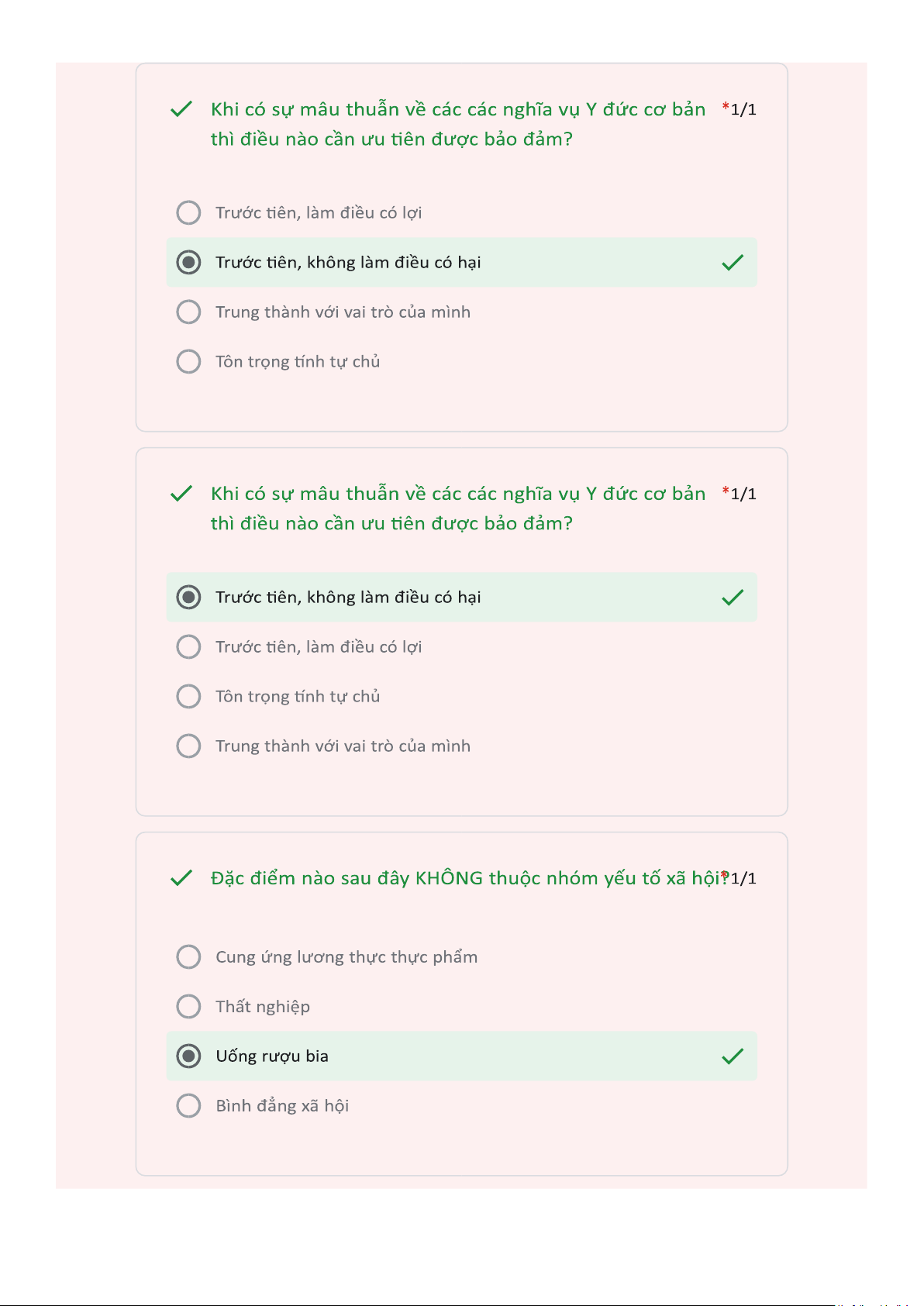Click the selected "không làm điều có hại" radio in second question
Image resolution: width=924 pixels, height=1306 pixels.
(188, 598)
